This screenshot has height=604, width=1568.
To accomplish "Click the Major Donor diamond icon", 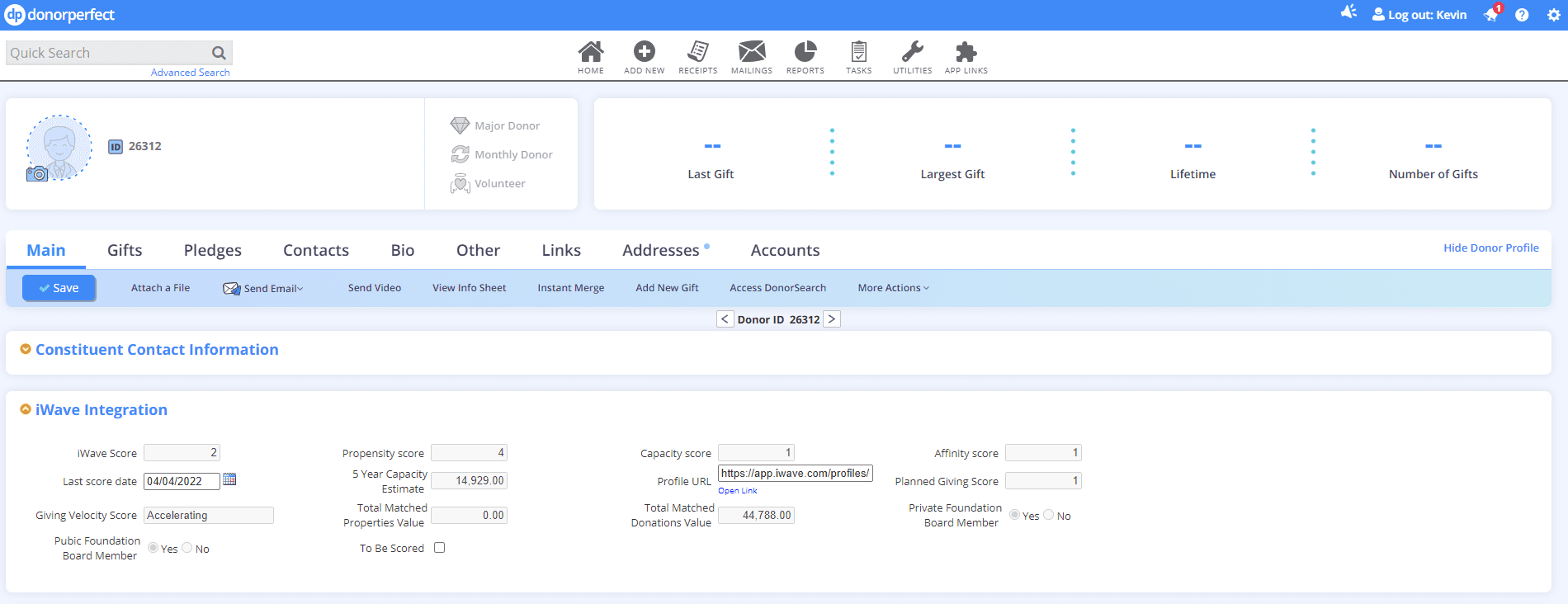I will coord(460,125).
